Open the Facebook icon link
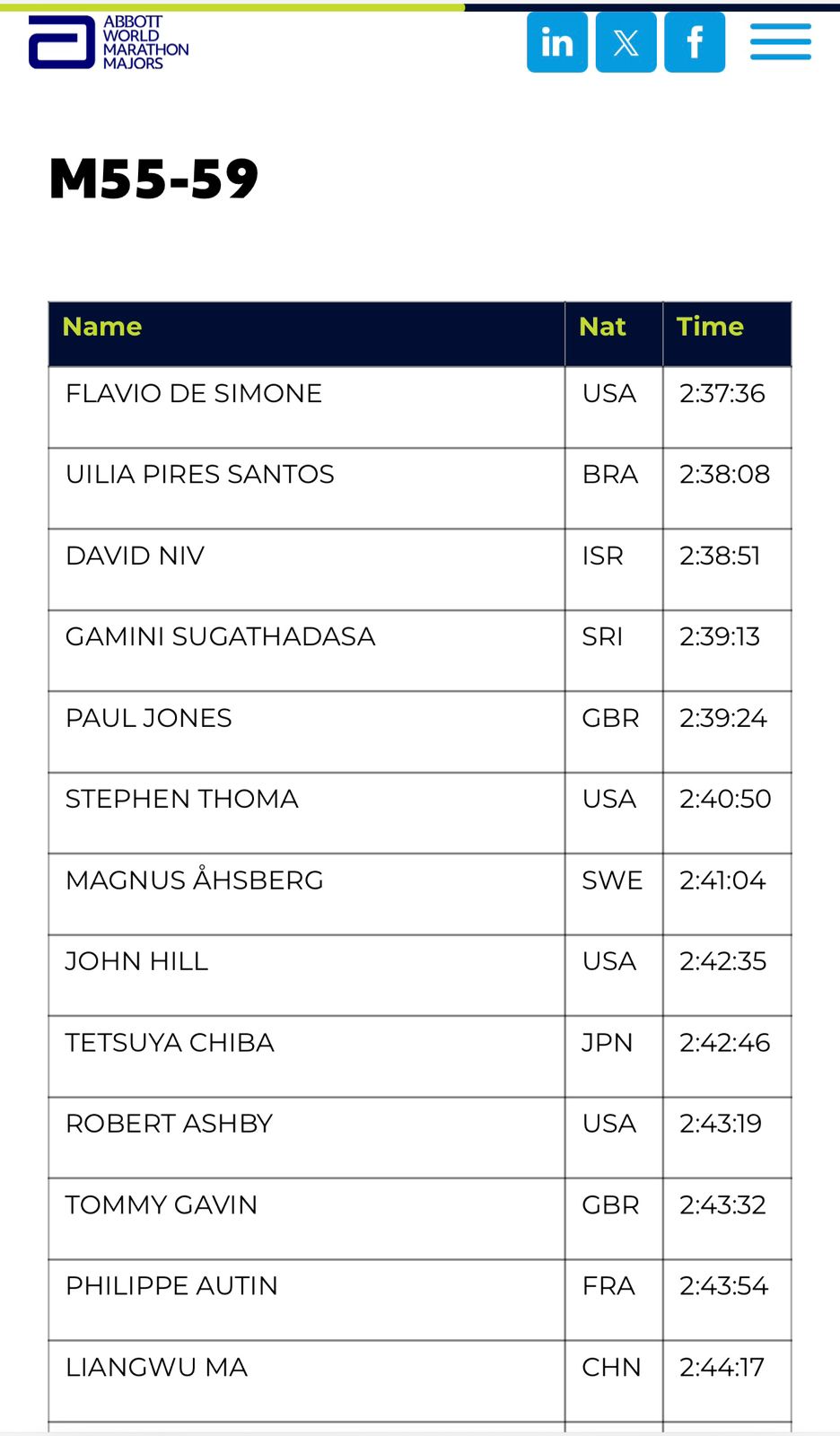Screen dimensions: 840x1436 [x=695, y=42]
